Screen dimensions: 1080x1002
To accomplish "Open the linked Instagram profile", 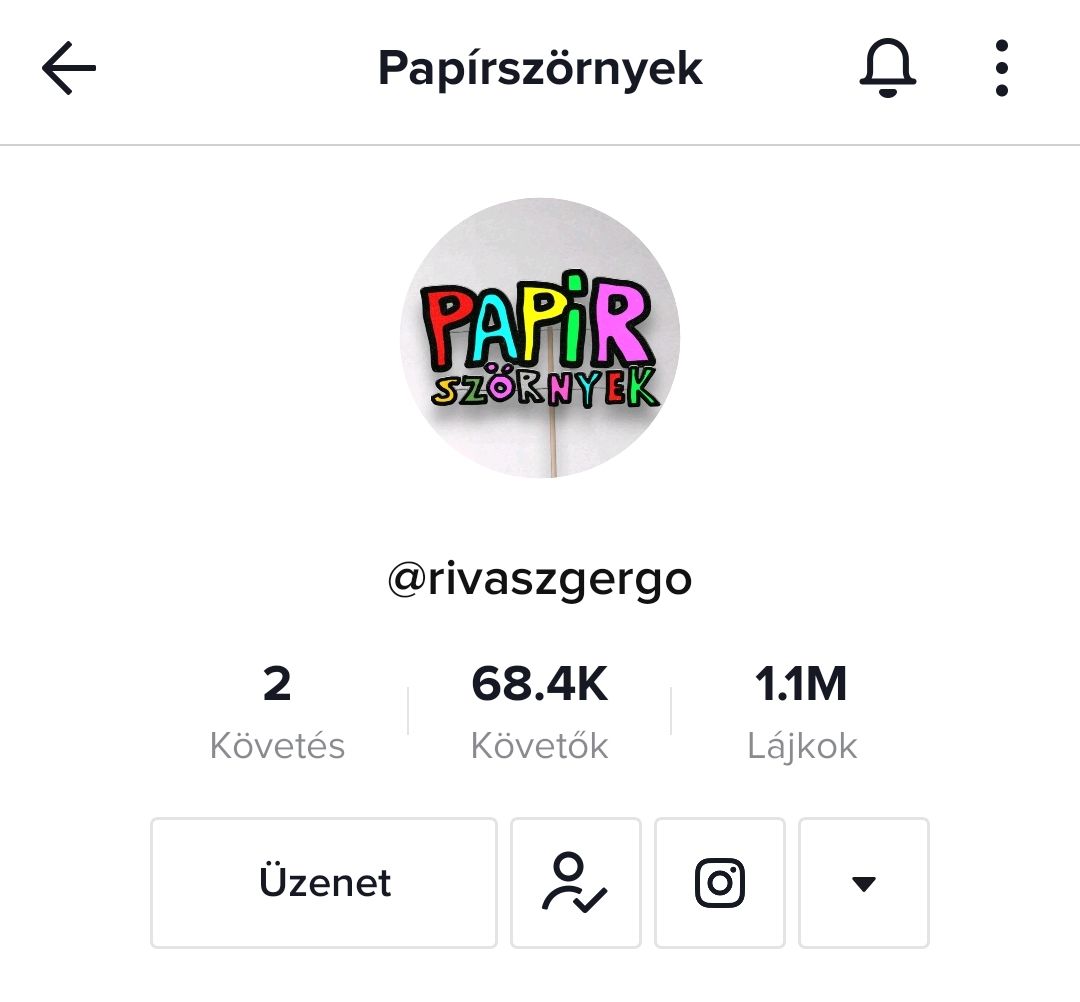I will click(x=720, y=883).
